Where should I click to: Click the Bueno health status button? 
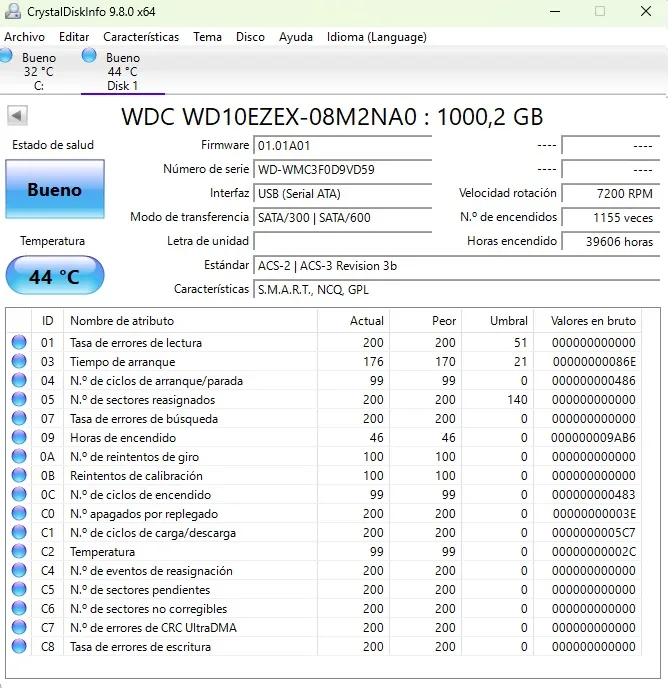55,189
